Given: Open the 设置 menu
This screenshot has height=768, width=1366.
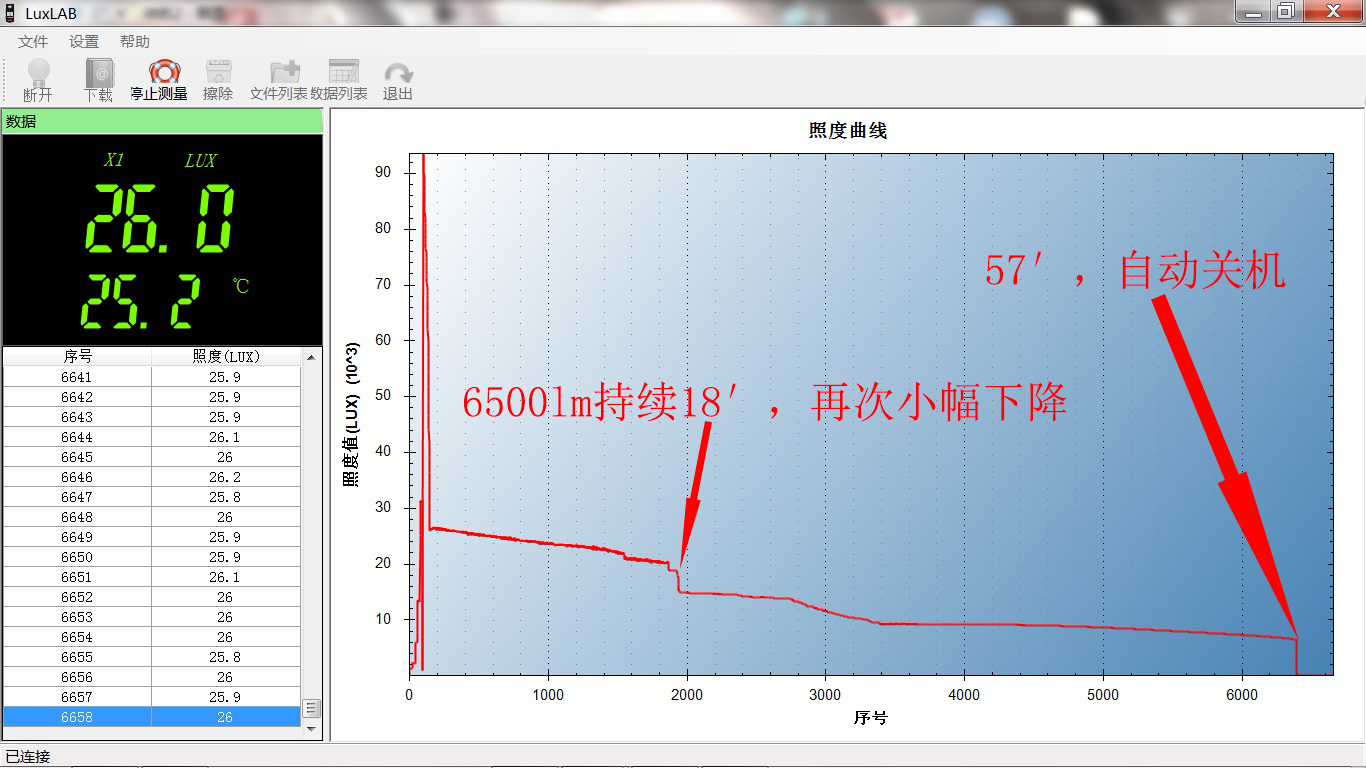Looking at the screenshot, I should tap(84, 42).
